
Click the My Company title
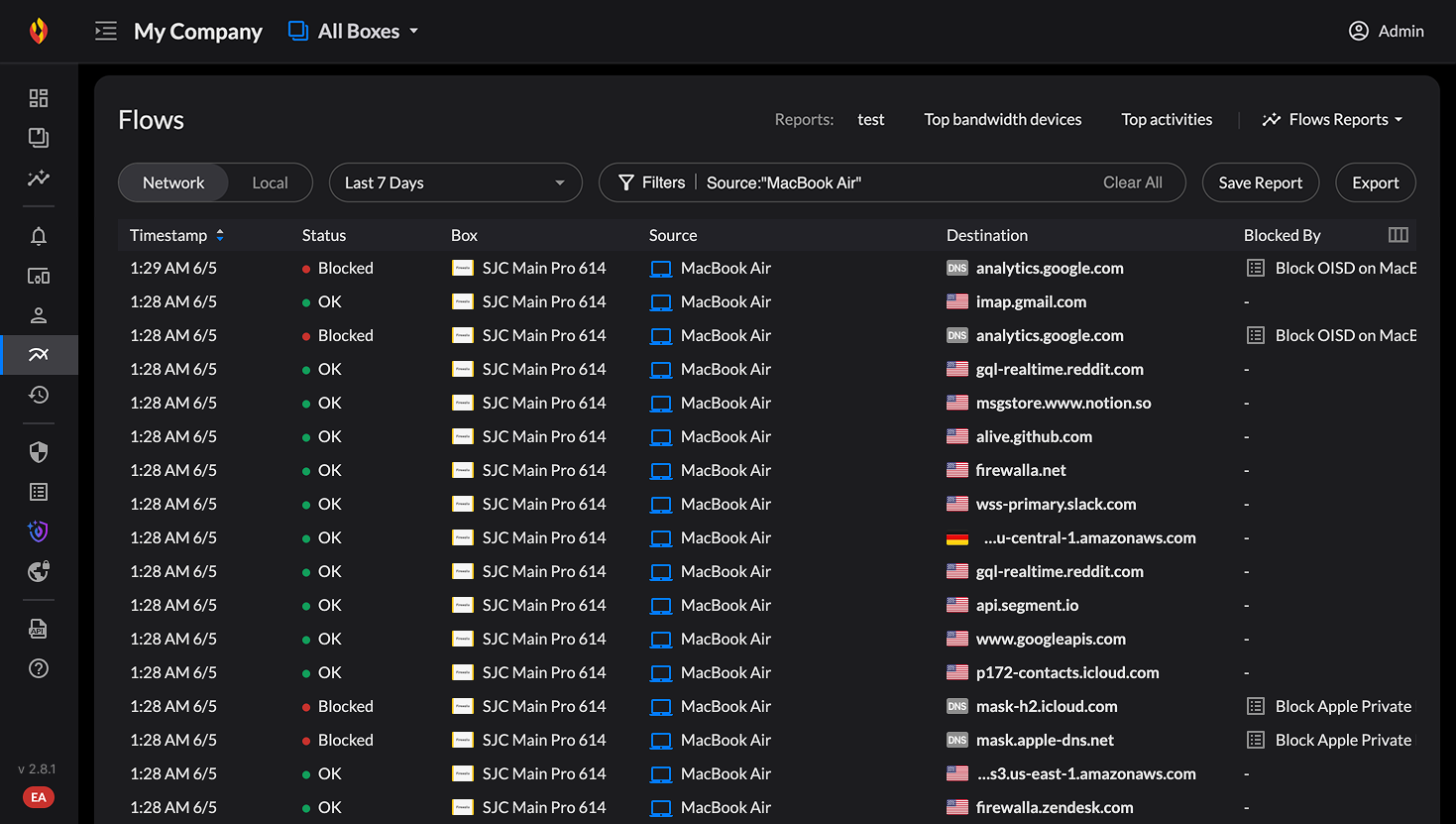pos(198,31)
